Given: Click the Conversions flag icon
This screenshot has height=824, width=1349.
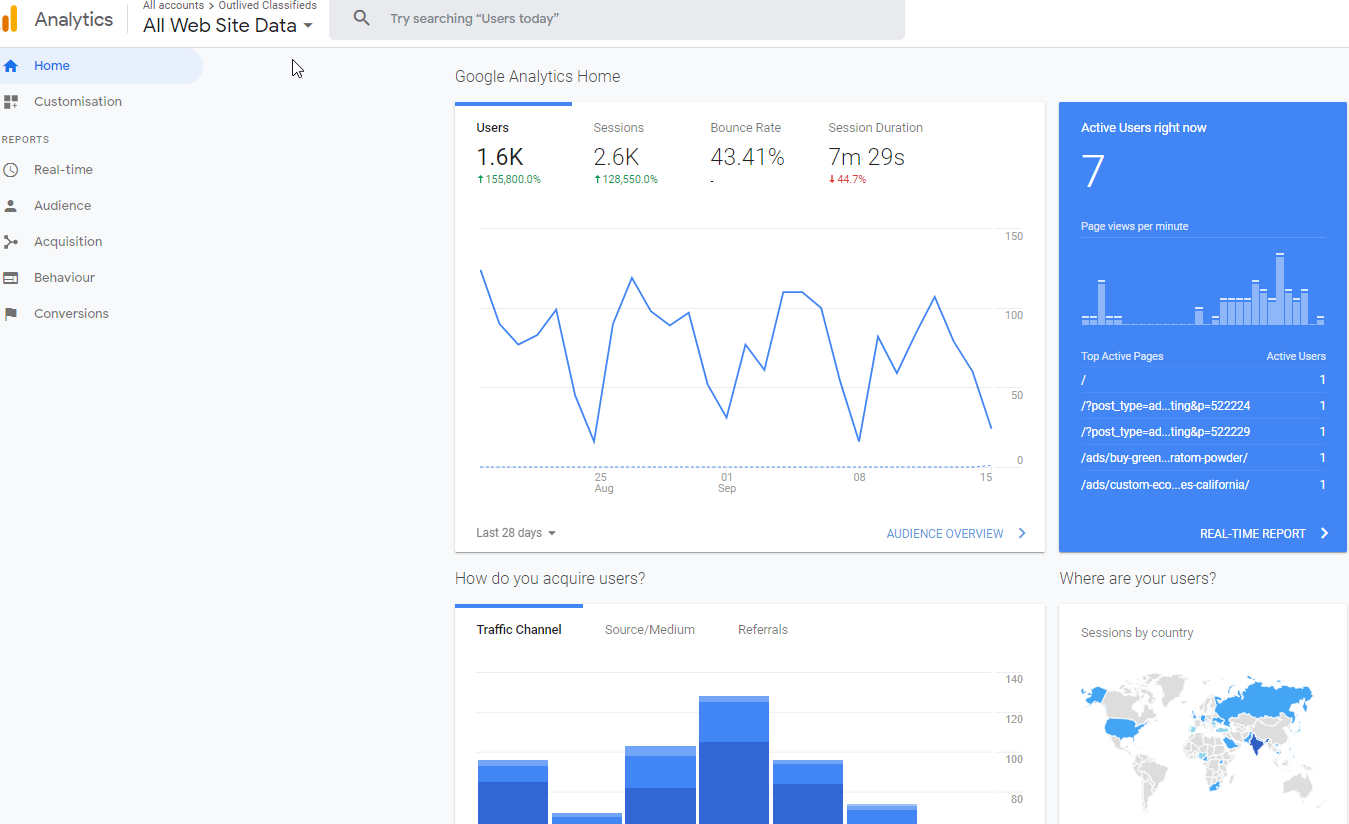Looking at the screenshot, I should [x=11, y=314].
